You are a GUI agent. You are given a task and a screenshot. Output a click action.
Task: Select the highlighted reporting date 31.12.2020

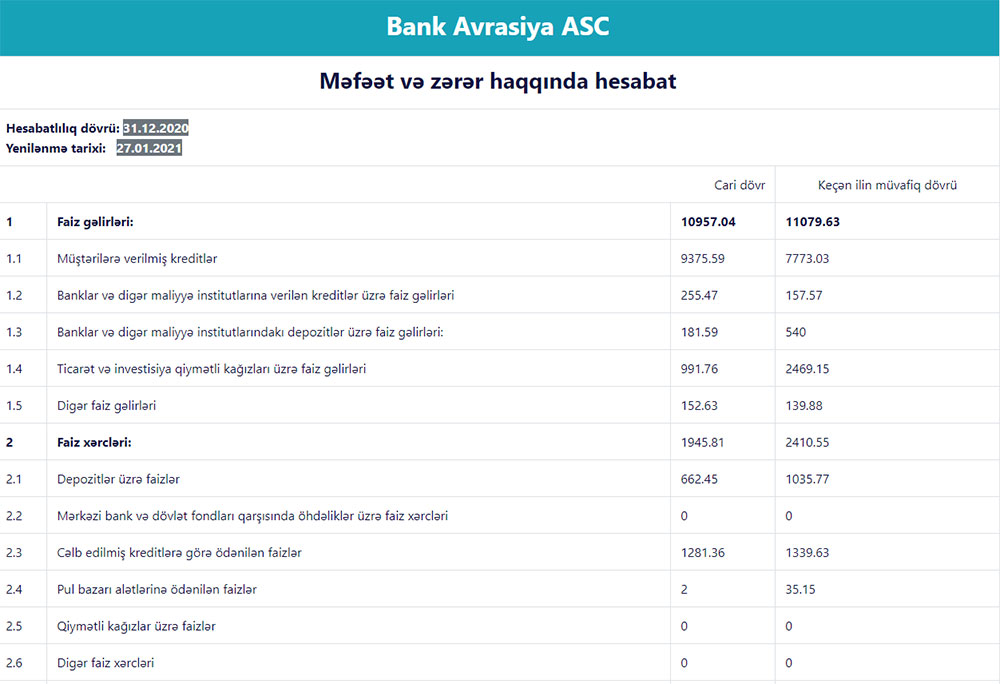coord(155,129)
